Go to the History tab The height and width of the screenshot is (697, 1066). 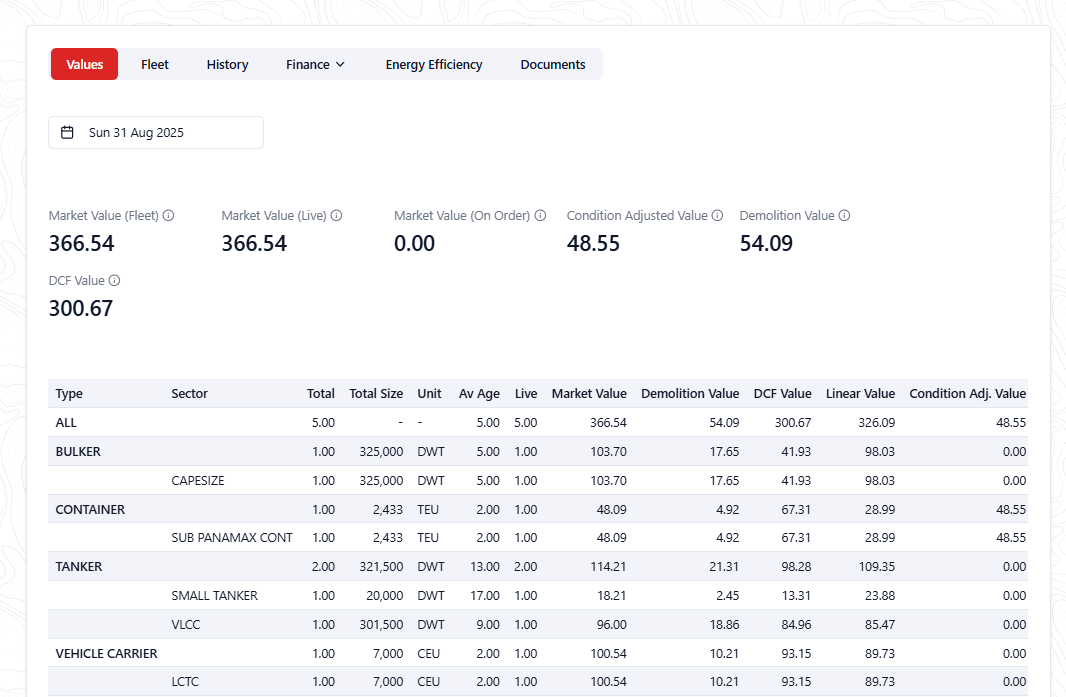228,65
